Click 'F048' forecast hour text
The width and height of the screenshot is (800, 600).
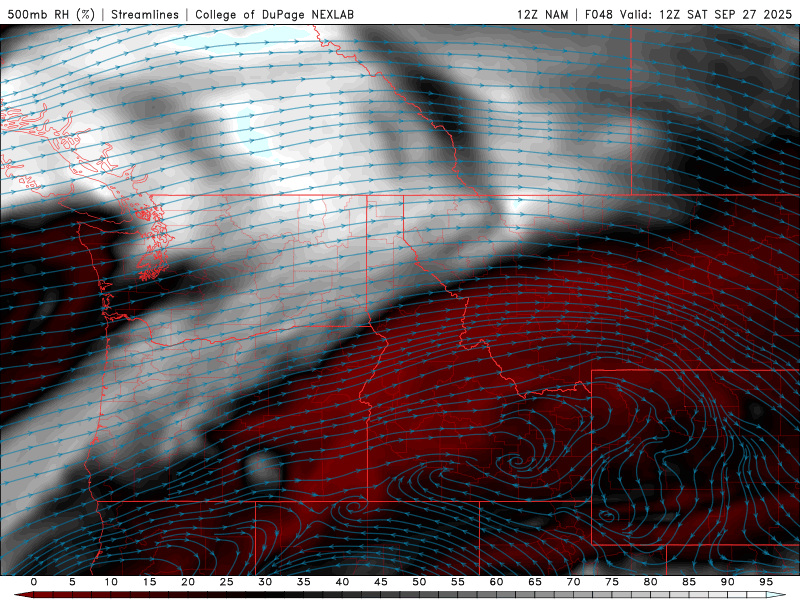598,15
